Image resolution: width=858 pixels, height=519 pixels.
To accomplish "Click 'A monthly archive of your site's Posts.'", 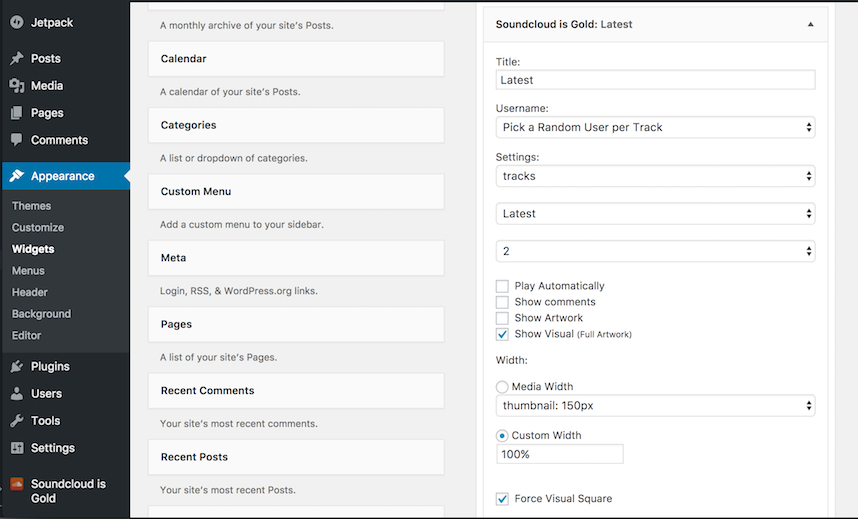I will point(247,25).
